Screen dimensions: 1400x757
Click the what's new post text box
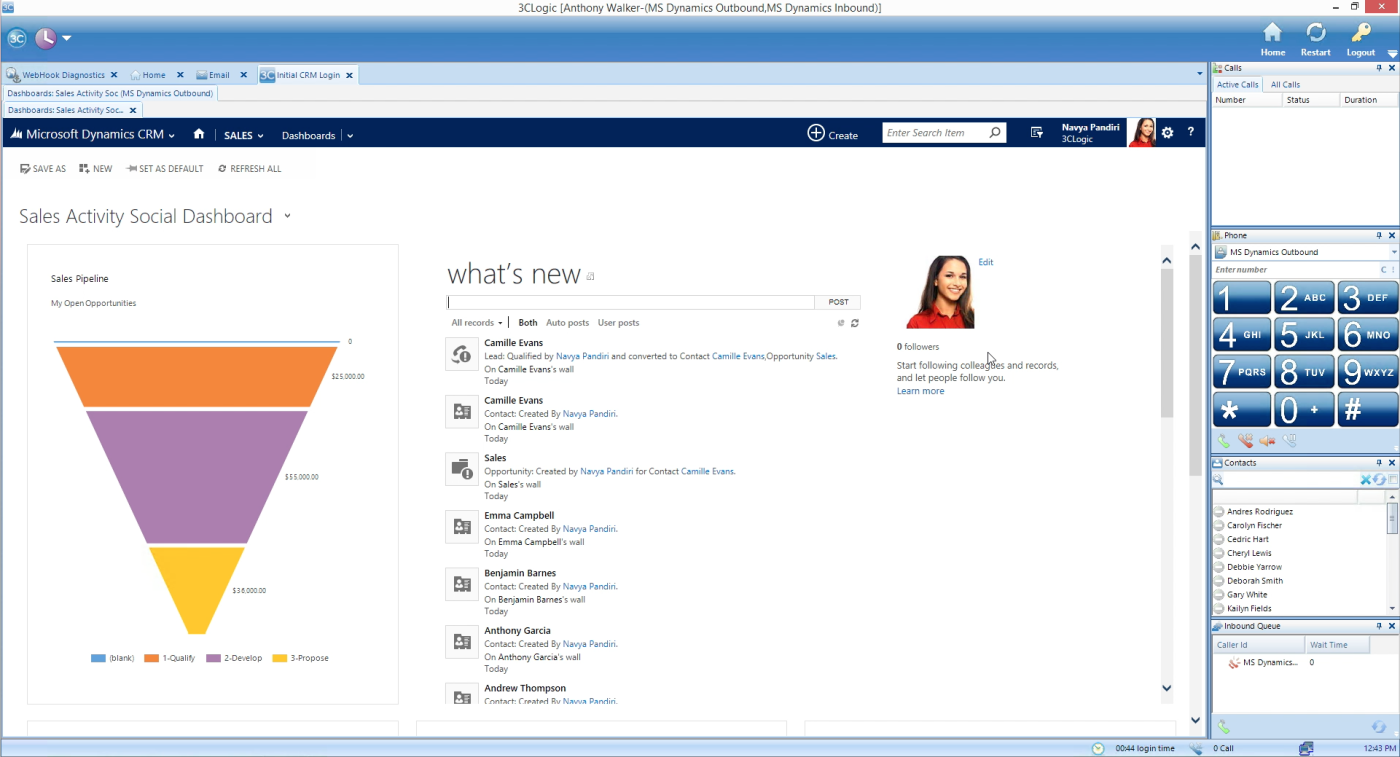tap(630, 302)
